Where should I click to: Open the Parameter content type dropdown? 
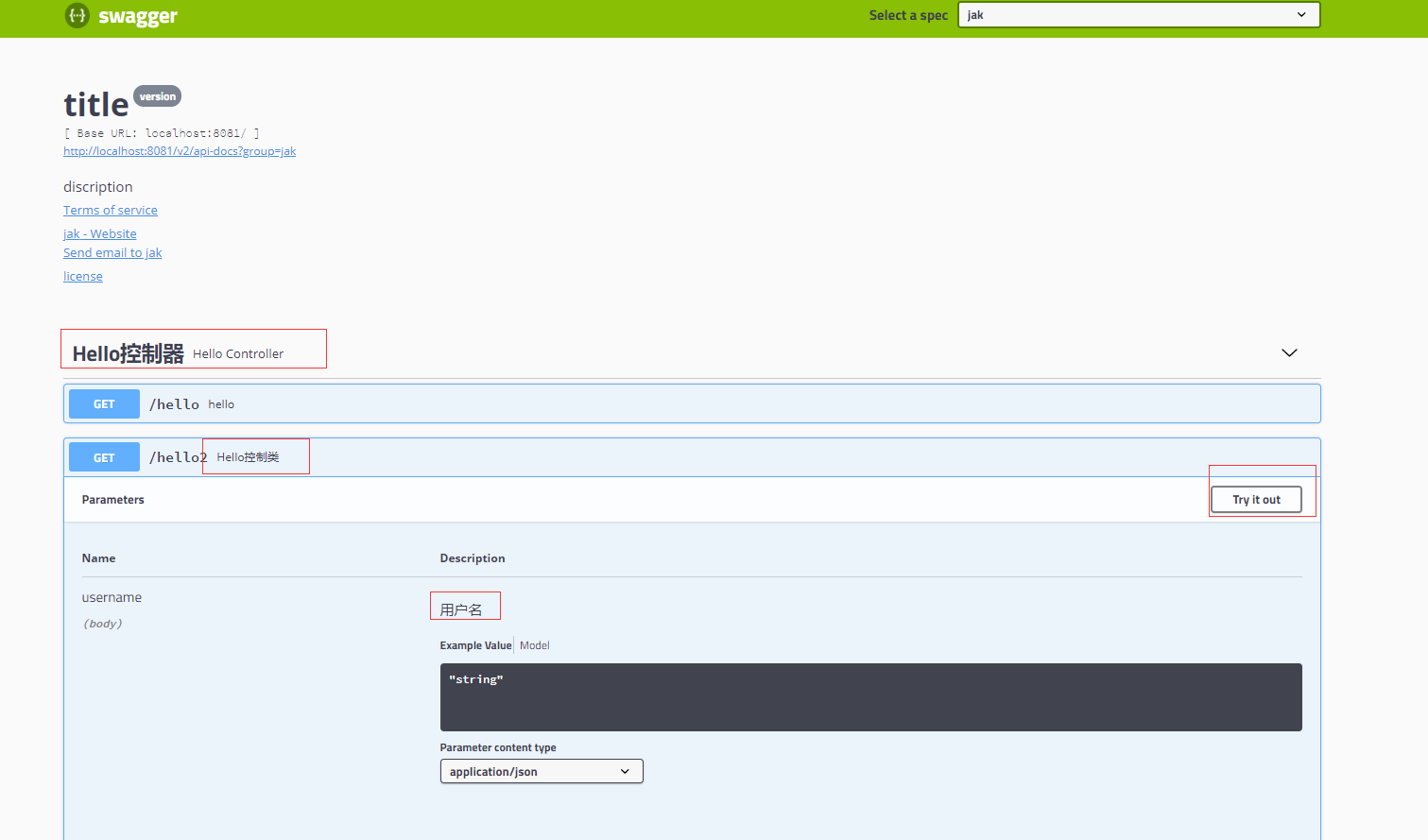click(x=542, y=771)
